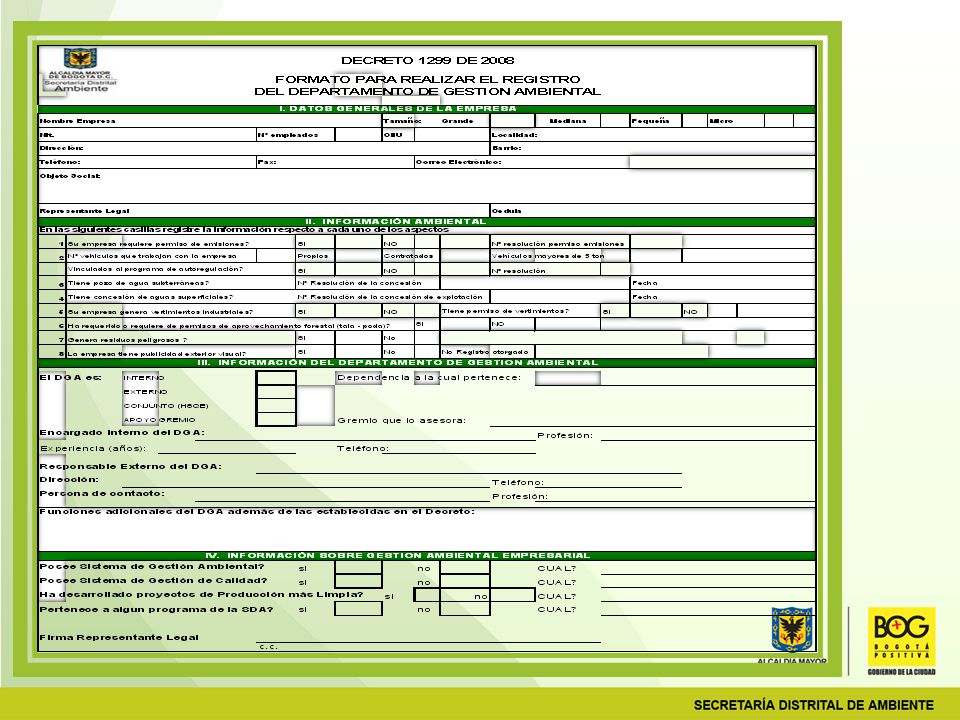This screenshot has height=720, width=960.
Task: Mark 'si' box for Sistema de Gestión Ambiental
Action: [358, 568]
